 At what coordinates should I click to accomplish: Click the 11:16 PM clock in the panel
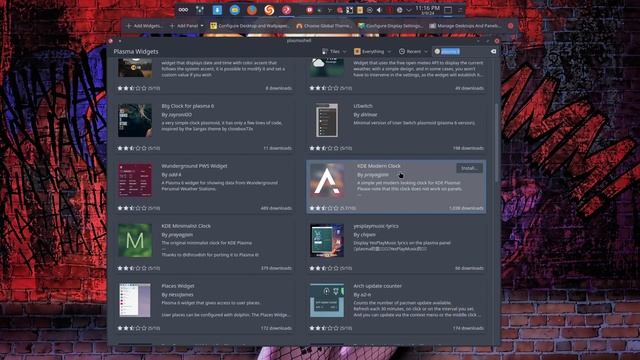coord(427,10)
